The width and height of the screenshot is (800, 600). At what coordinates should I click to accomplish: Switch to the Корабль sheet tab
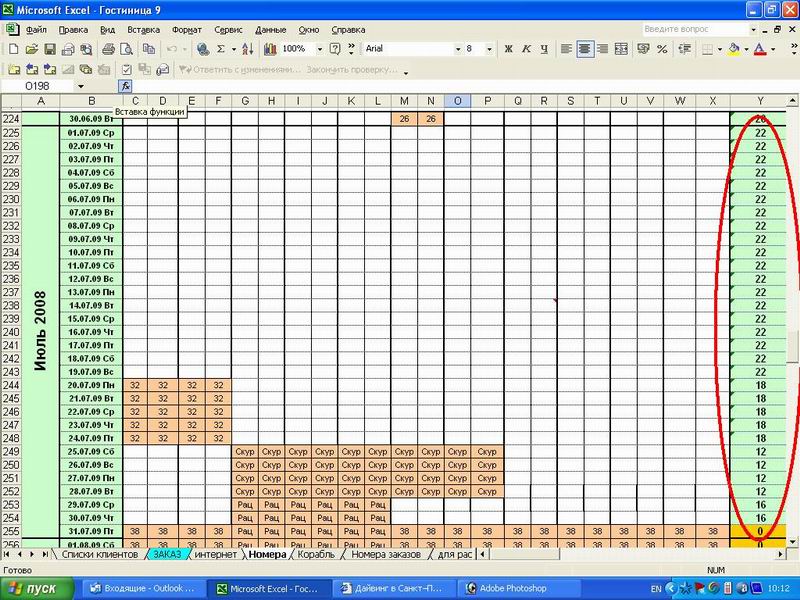point(316,554)
